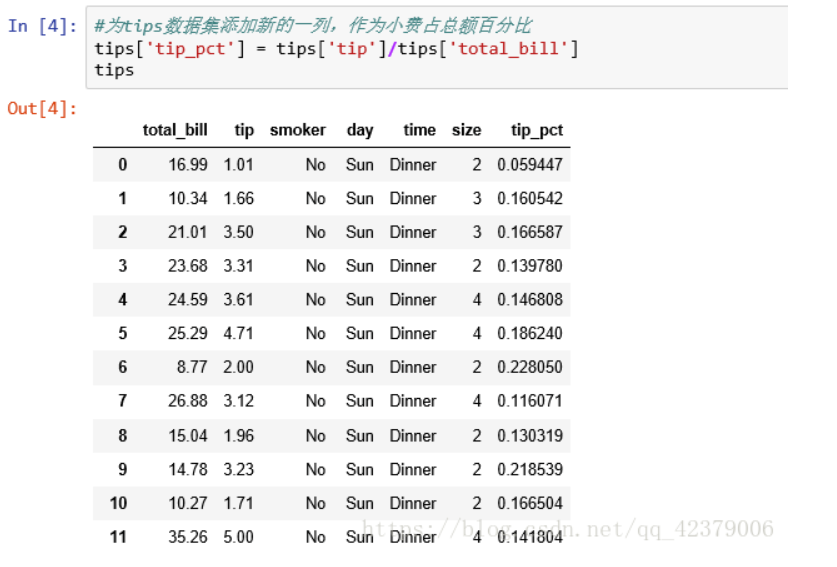Select total_bill value 15.04
Image resolution: width=837 pixels, height=567 pixels.
coord(188,436)
